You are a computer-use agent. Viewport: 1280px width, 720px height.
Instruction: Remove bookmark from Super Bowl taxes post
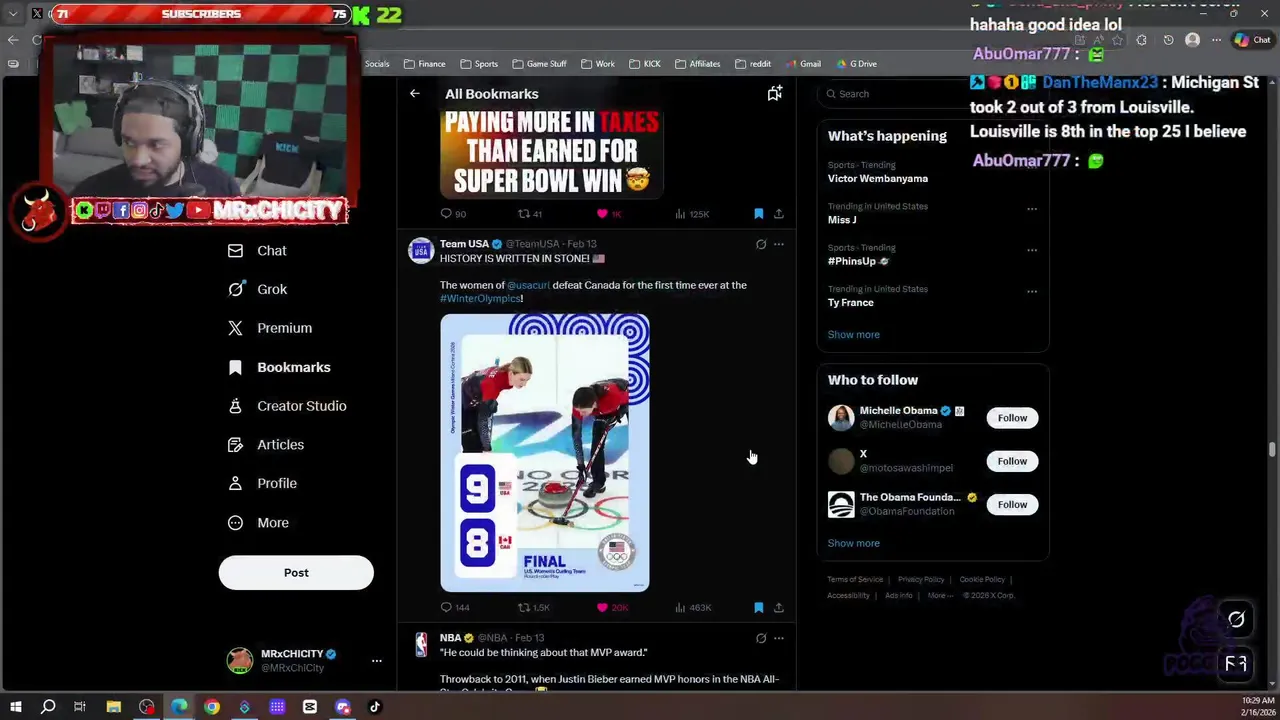coord(758,213)
